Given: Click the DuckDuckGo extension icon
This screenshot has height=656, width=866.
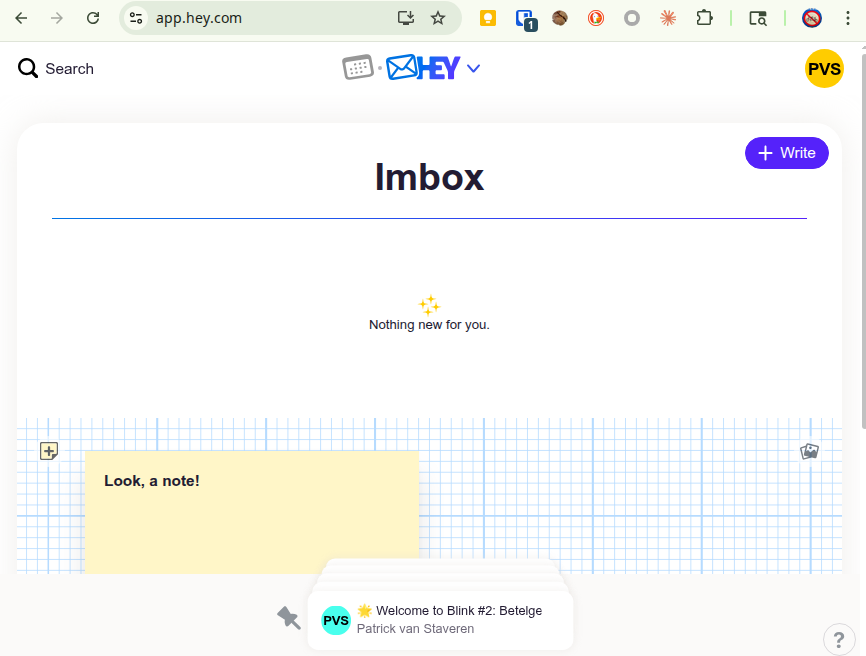Looking at the screenshot, I should click(x=596, y=18).
